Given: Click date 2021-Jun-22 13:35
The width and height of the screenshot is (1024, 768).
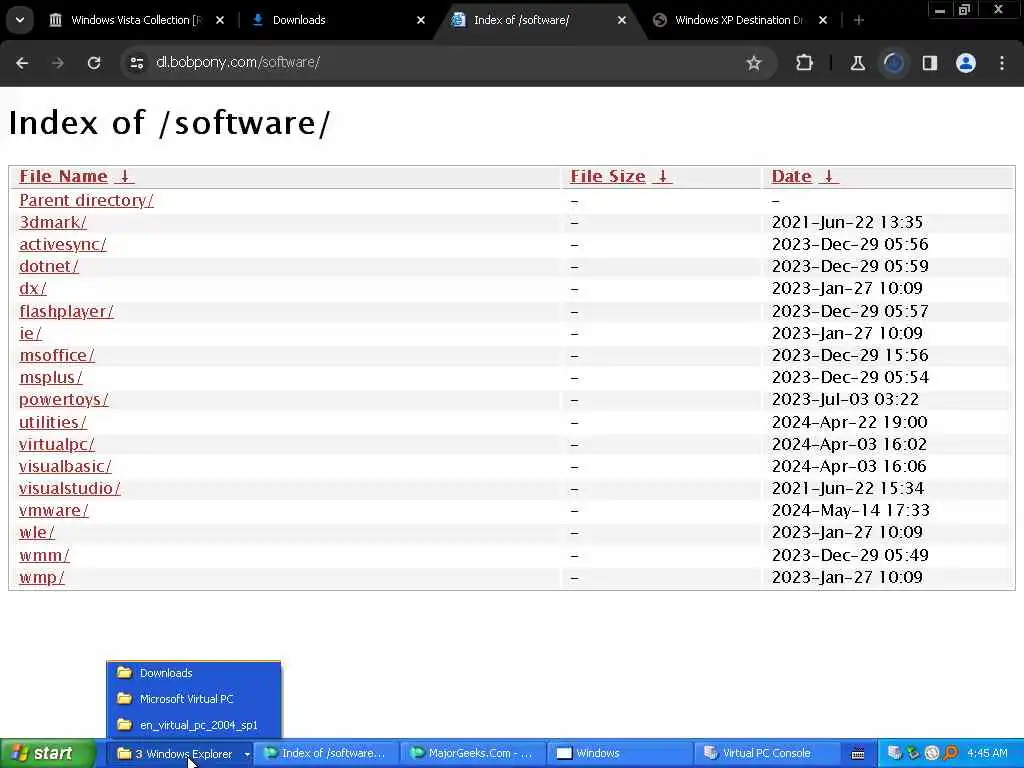Looking at the screenshot, I should [847, 223].
